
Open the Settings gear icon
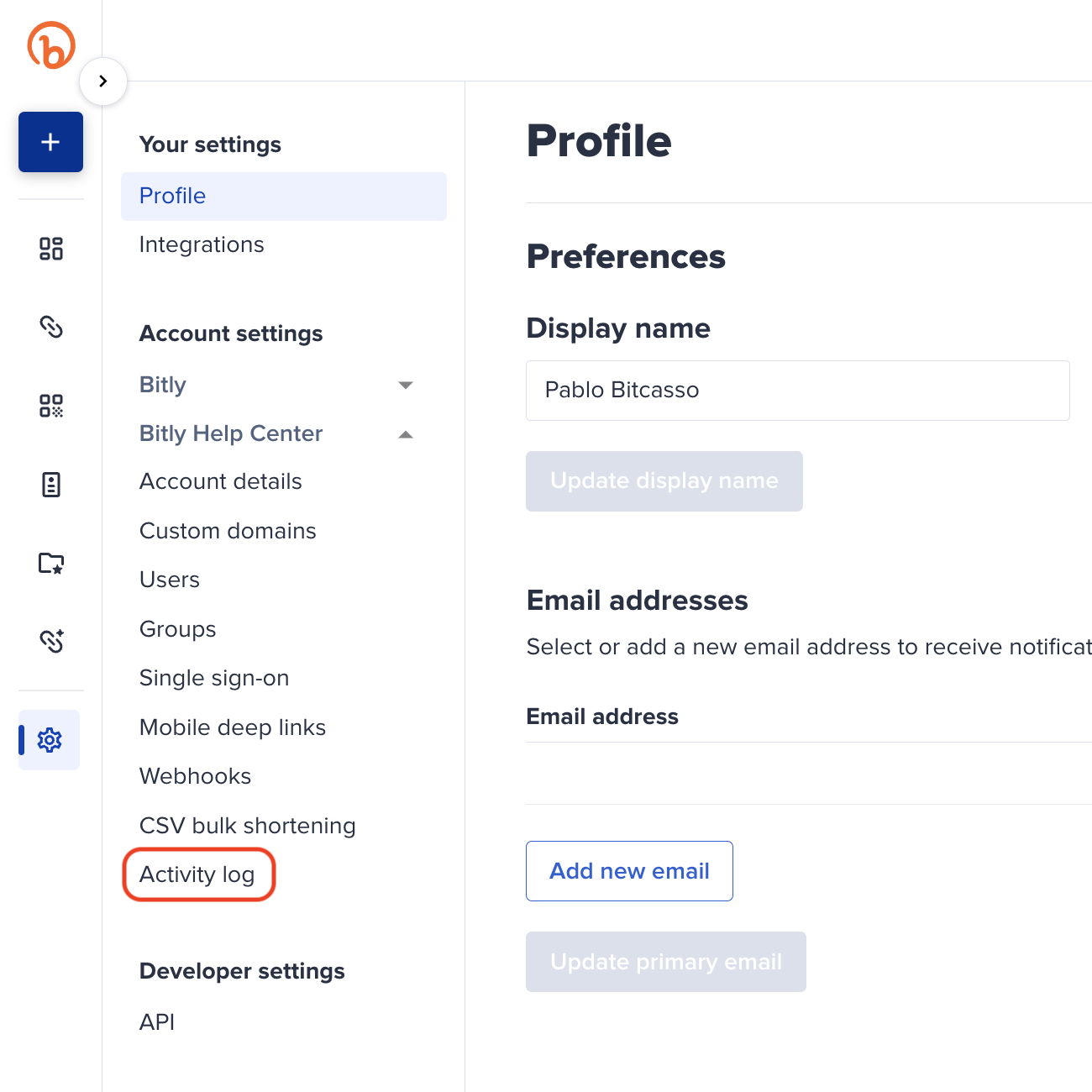pyautogui.click(x=50, y=740)
